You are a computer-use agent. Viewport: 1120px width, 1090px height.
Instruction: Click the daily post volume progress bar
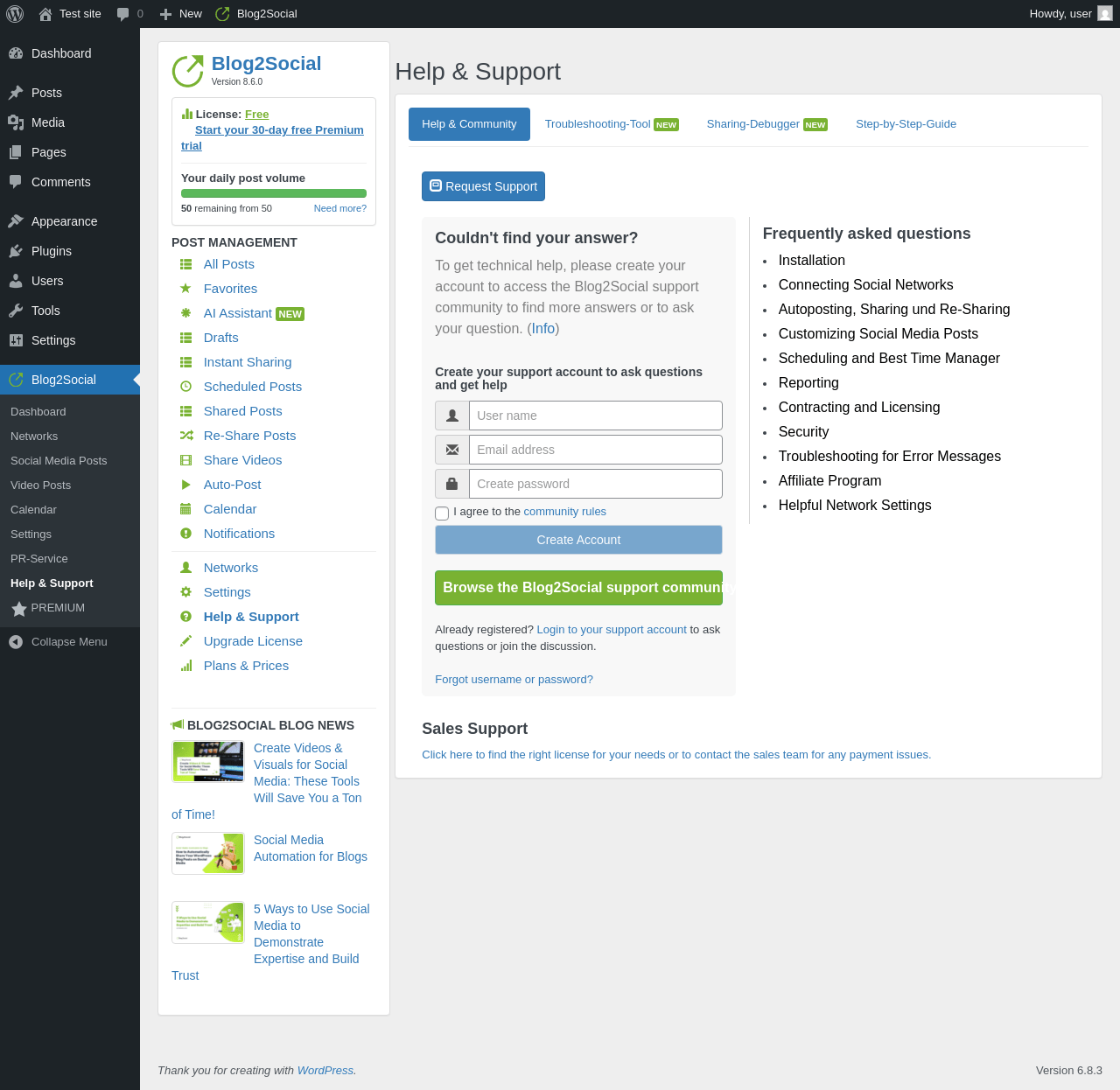pos(274,193)
